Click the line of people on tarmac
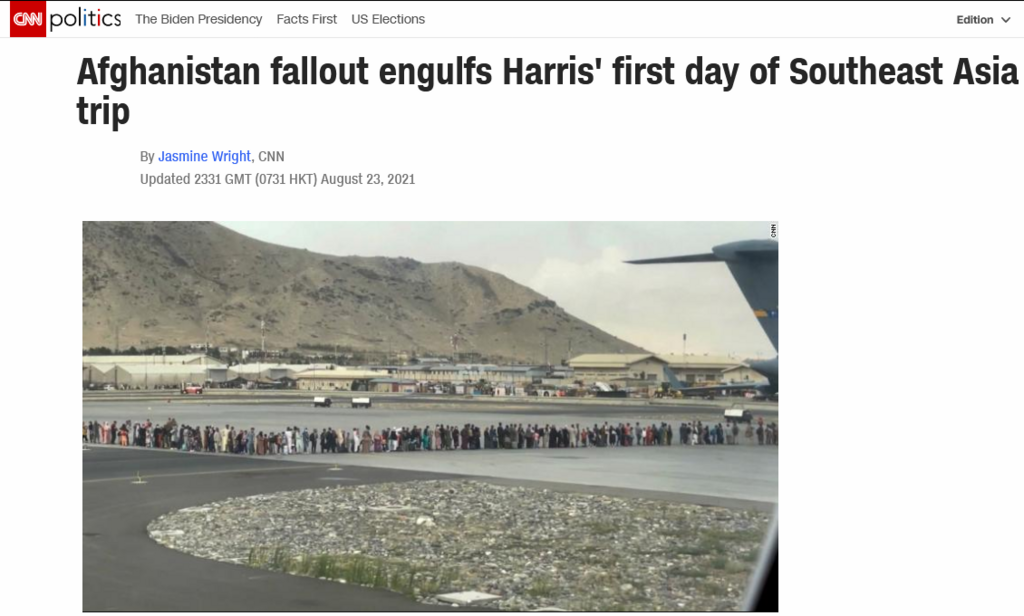 (x=430, y=436)
